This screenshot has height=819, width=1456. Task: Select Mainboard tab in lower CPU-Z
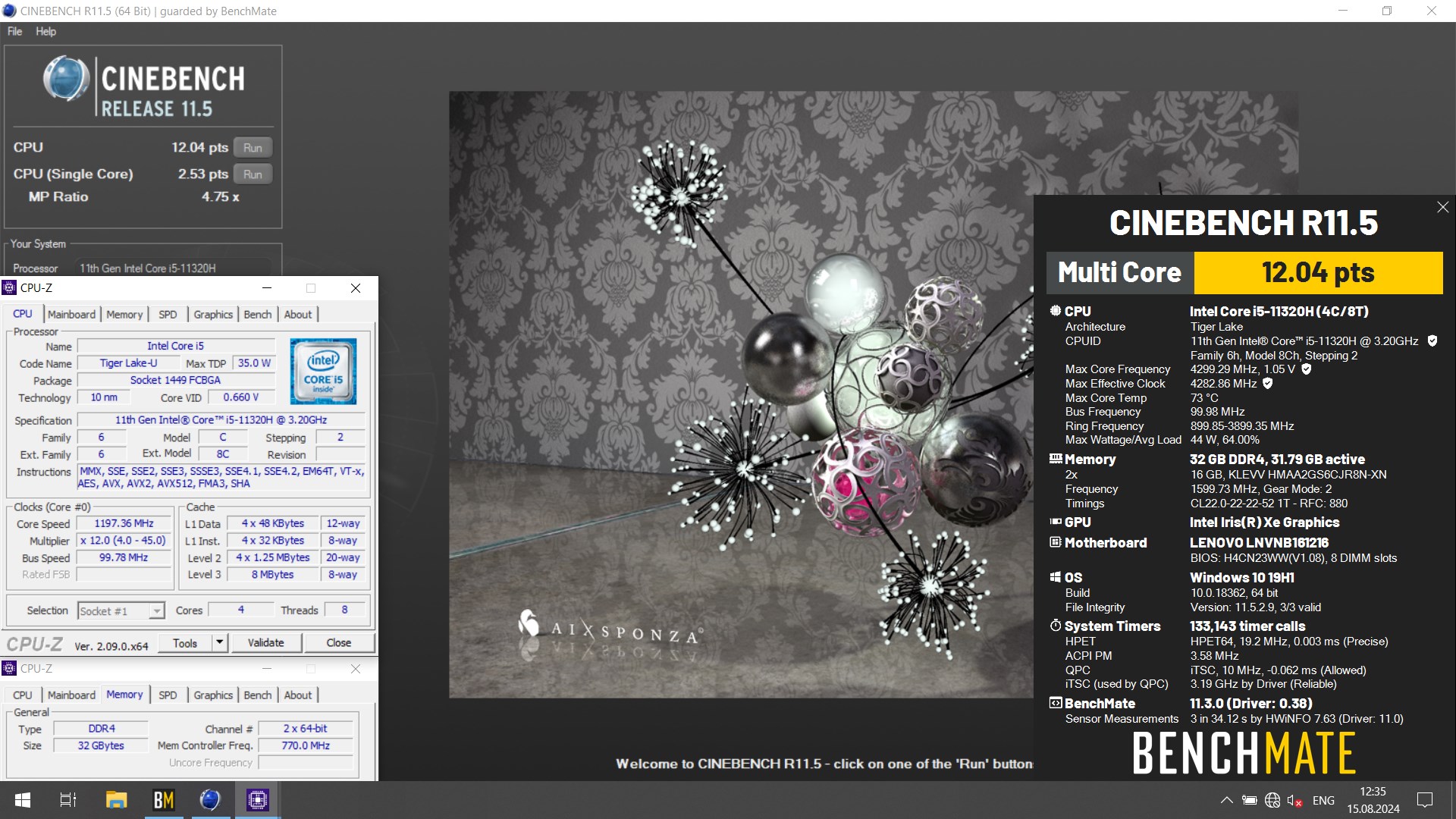(x=71, y=695)
